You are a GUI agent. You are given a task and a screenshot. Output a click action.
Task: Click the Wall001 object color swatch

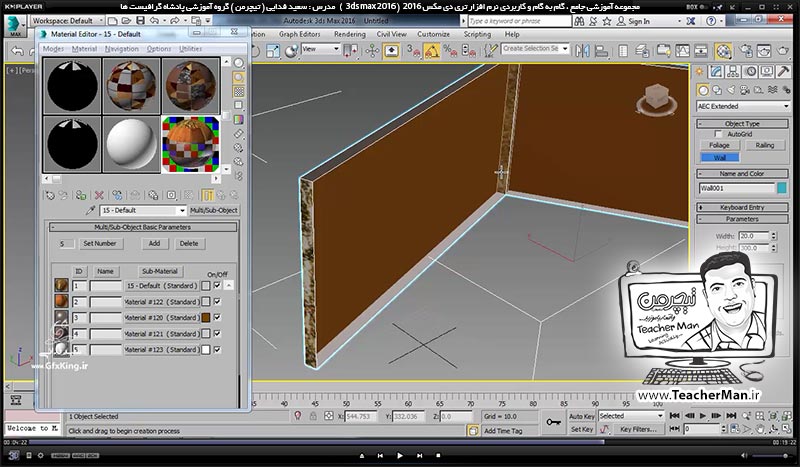[x=782, y=188]
